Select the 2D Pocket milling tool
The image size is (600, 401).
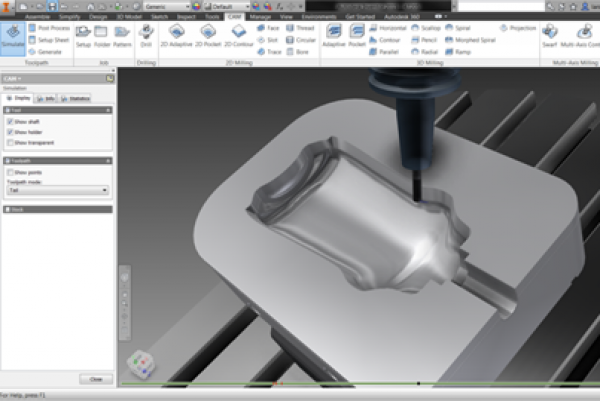(207, 37)
